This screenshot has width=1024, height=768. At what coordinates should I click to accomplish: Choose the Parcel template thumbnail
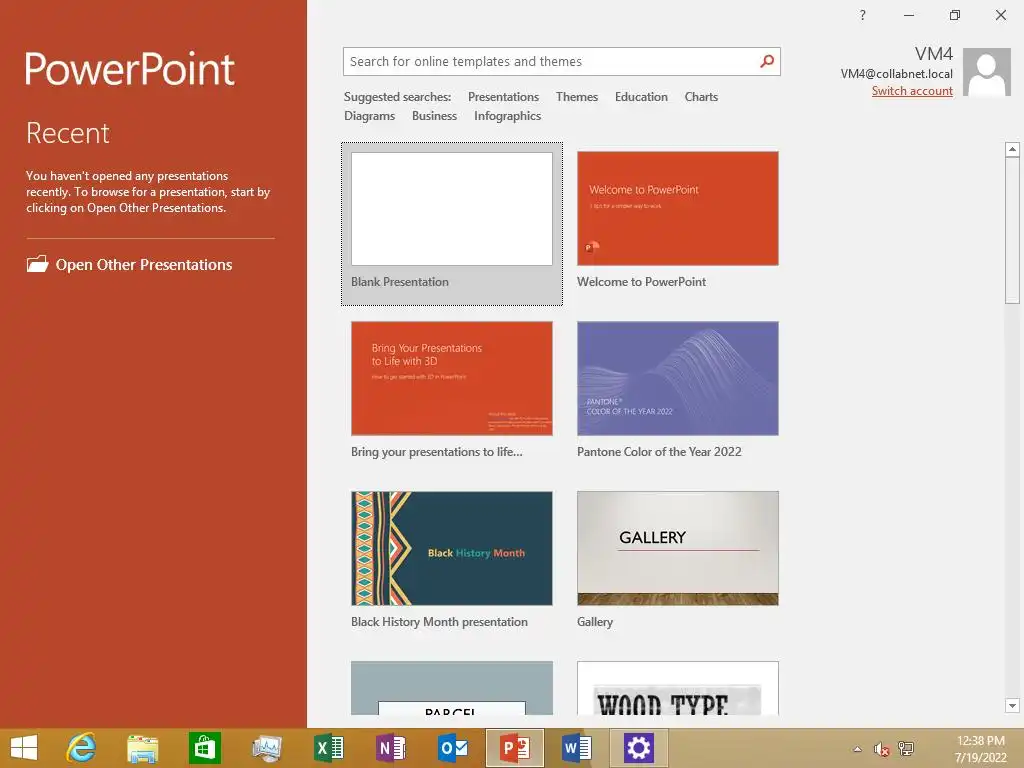click(451, 688)
